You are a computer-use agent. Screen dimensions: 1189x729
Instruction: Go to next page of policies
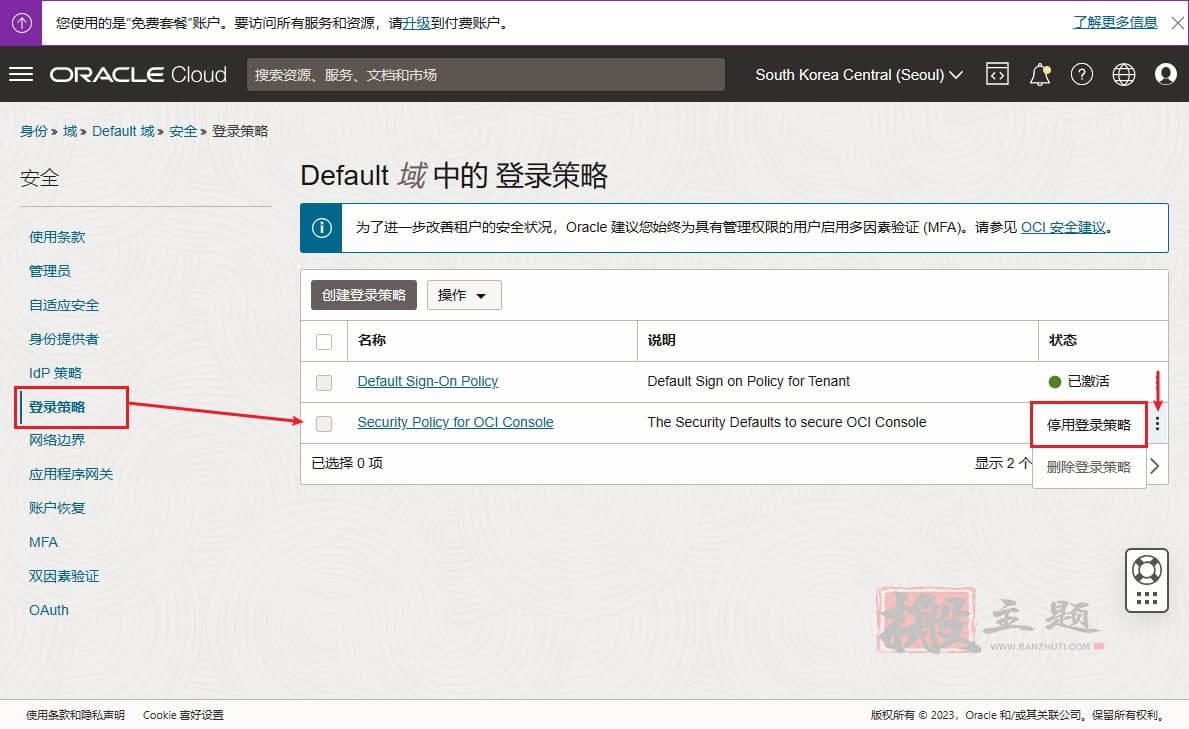[x=1155, y=466]
